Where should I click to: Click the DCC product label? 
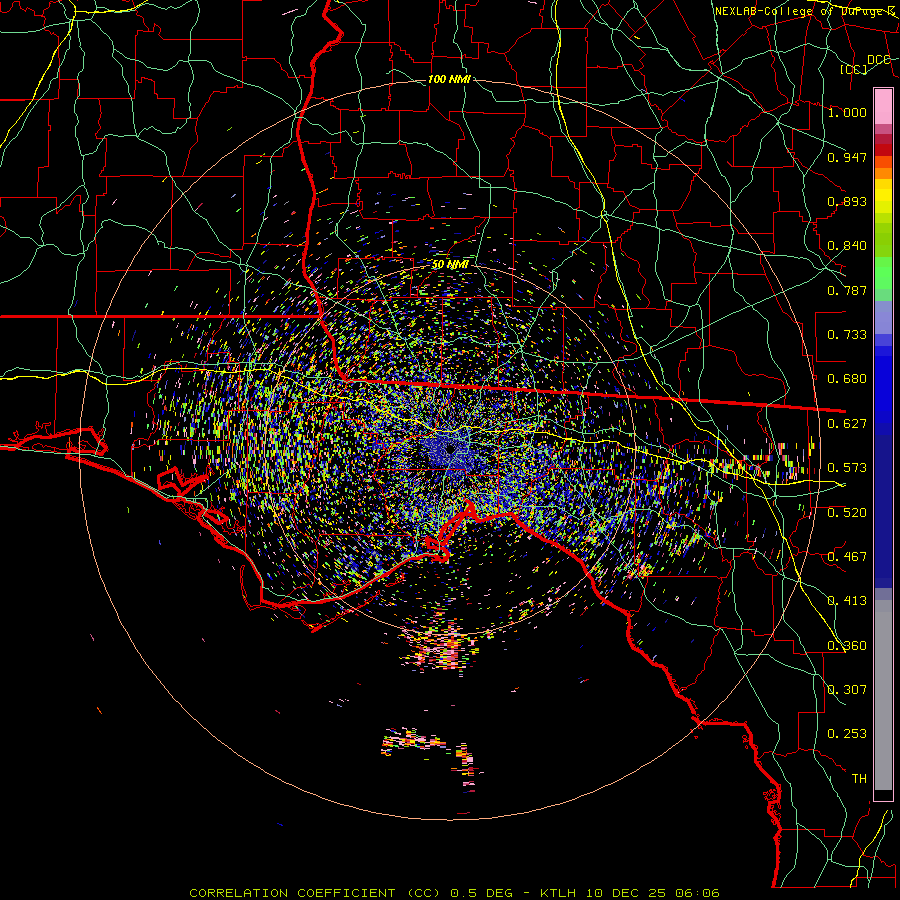[x=878, y=60]
